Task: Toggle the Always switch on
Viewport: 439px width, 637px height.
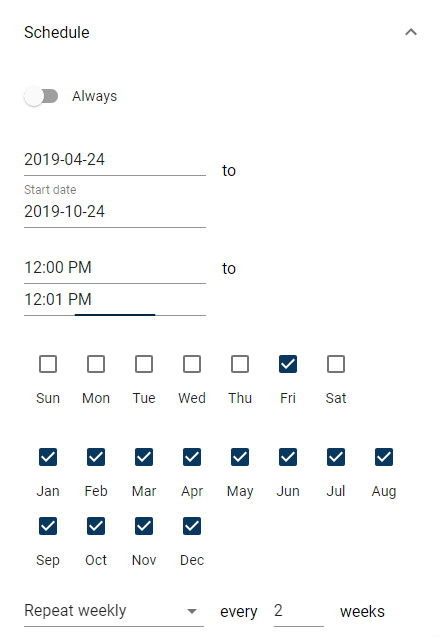Action: point(41,96)
